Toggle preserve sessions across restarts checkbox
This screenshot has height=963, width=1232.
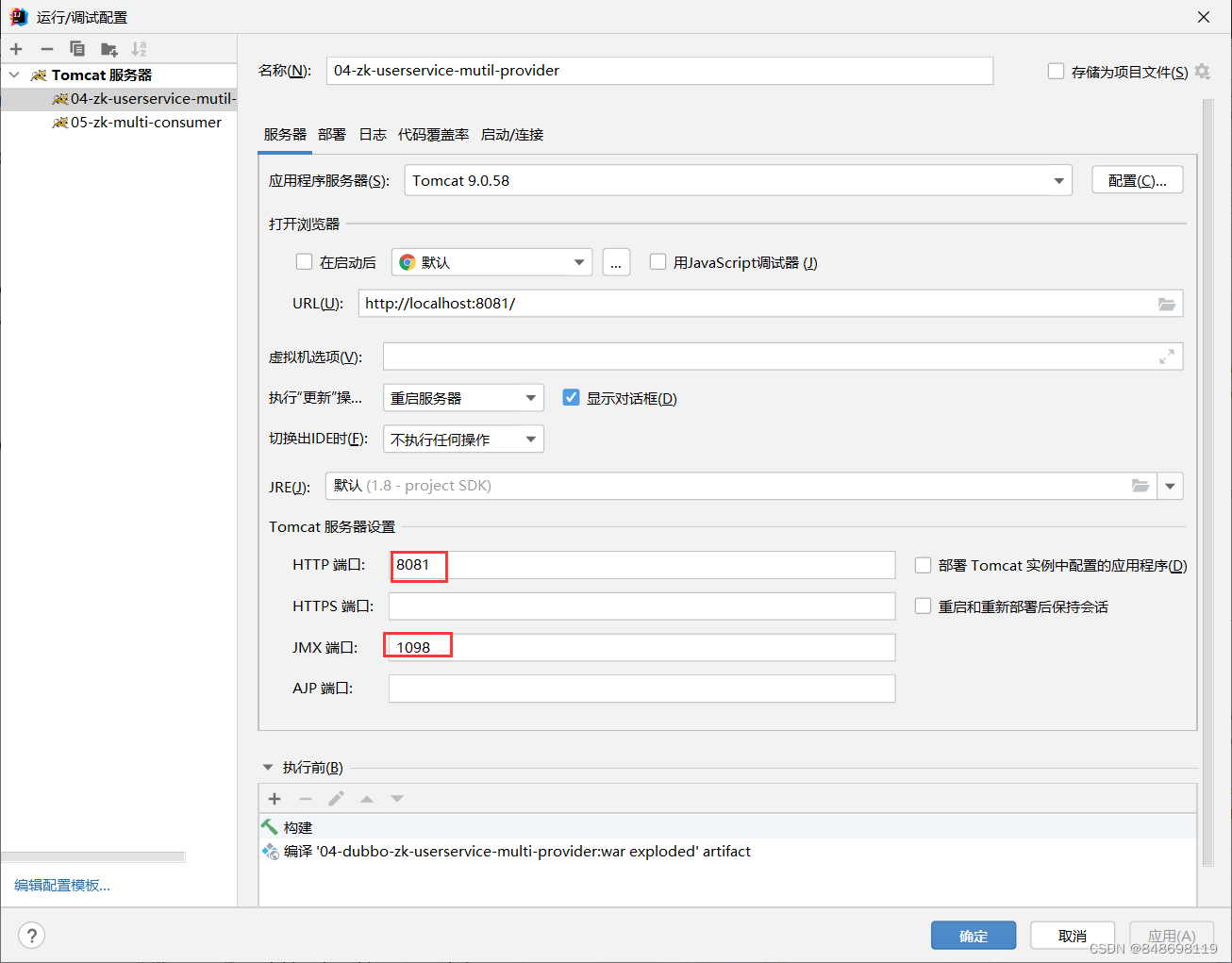pos(923,606)
